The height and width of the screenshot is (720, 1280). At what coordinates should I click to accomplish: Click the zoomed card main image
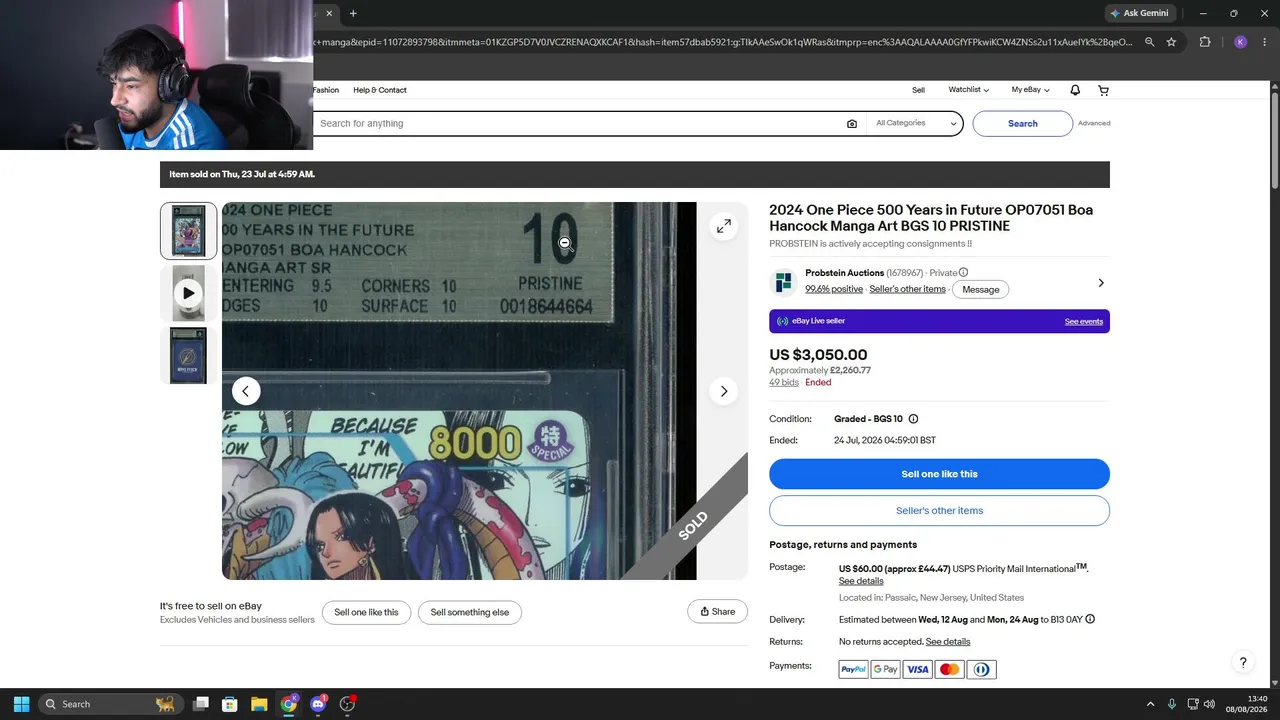click(x=459, y=391)
